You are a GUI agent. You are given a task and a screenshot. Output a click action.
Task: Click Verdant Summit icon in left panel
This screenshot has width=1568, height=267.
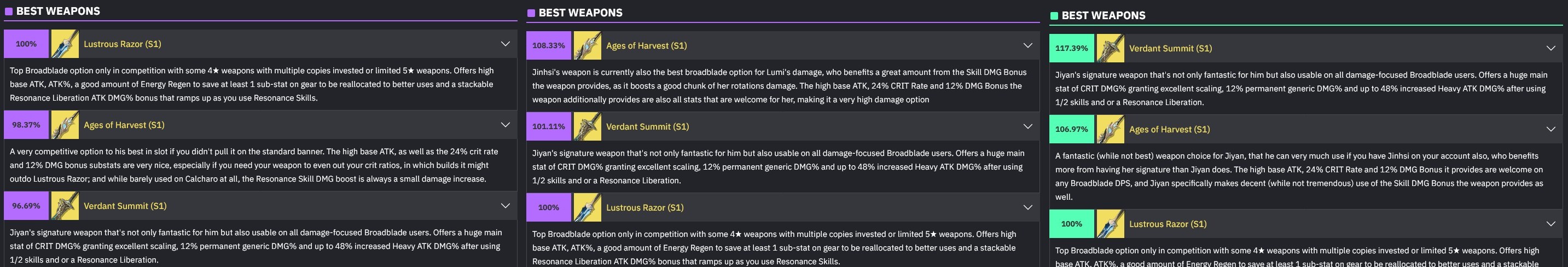click(x=65, y=206)
